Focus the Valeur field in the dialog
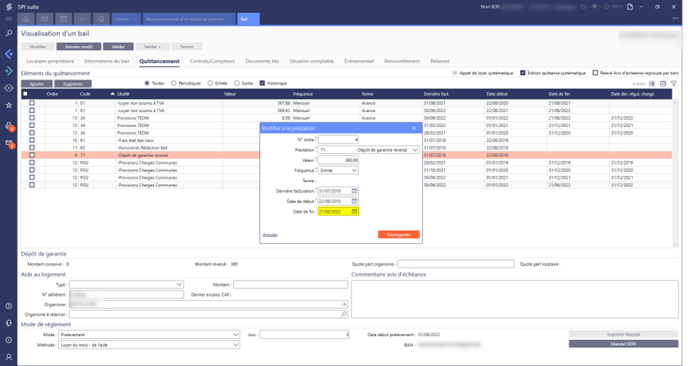The width and height of the screenshot is (688, 366). 338,160
